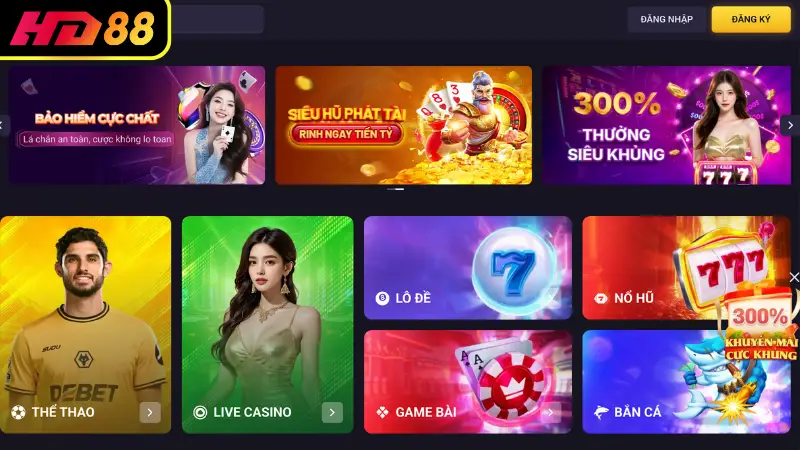Go to next banner slide arrow
This screenshot has width=800, height=450.
790,125
